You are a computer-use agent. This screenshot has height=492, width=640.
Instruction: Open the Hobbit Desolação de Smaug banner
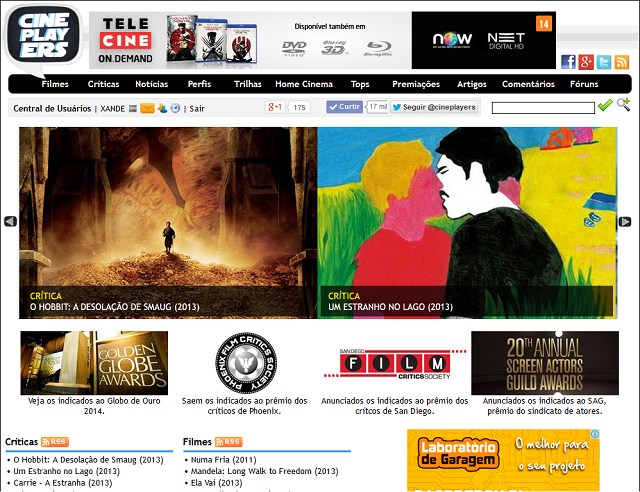tap(168, 223)
